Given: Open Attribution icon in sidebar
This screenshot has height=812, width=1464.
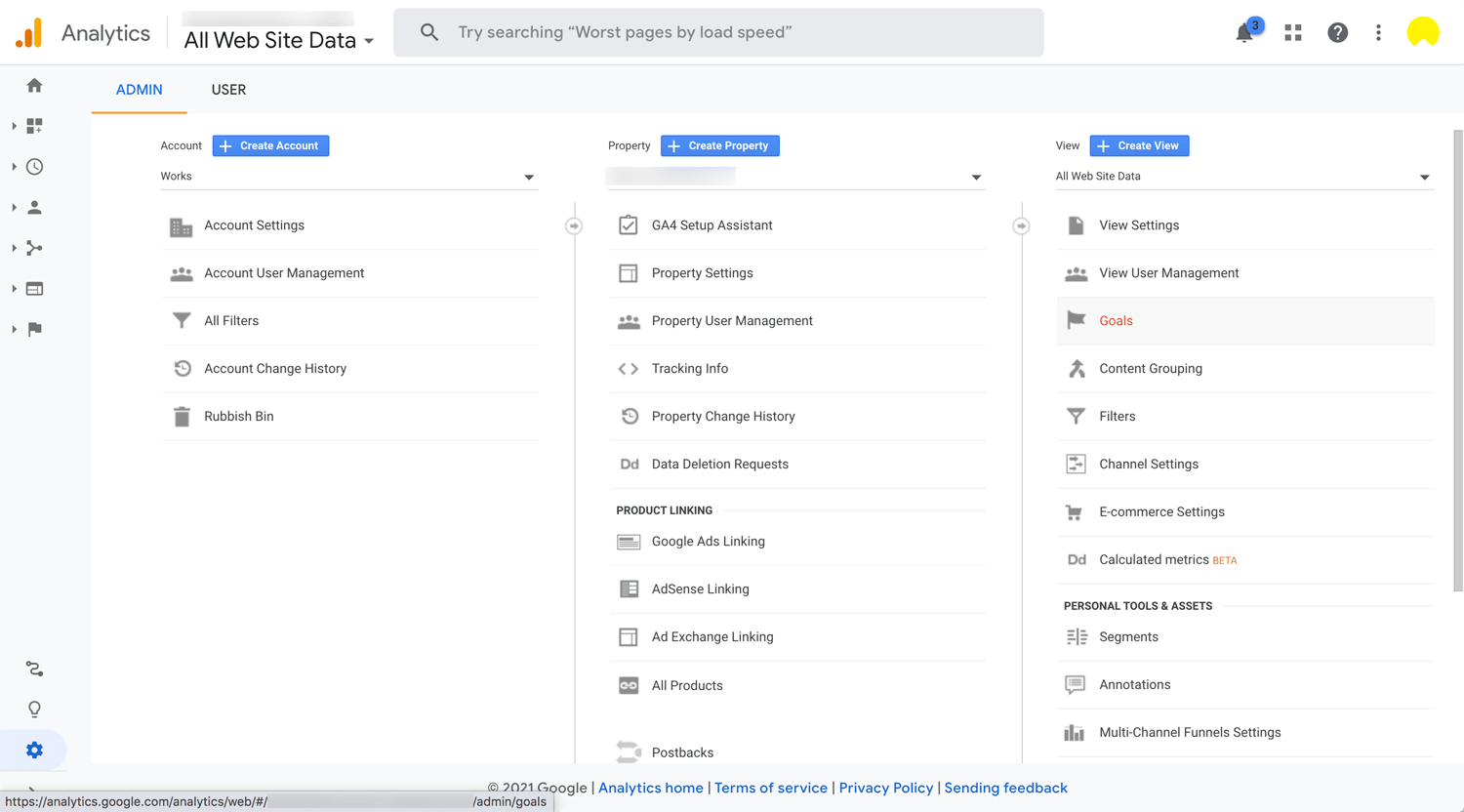Looking at the screenshot, I should pyautogui.click(x=34, y=669).
